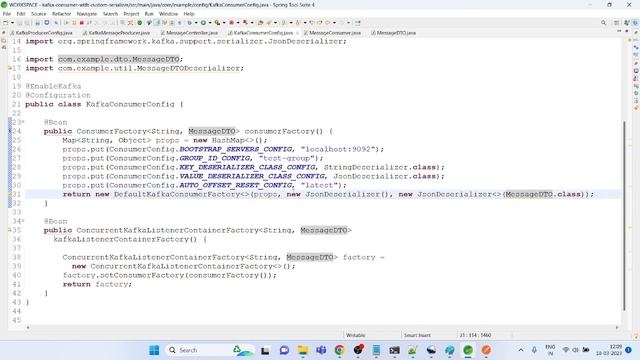Click the 'localhost:9092' string on line 26
Screen dimensions: 640x360
(338, 149)
